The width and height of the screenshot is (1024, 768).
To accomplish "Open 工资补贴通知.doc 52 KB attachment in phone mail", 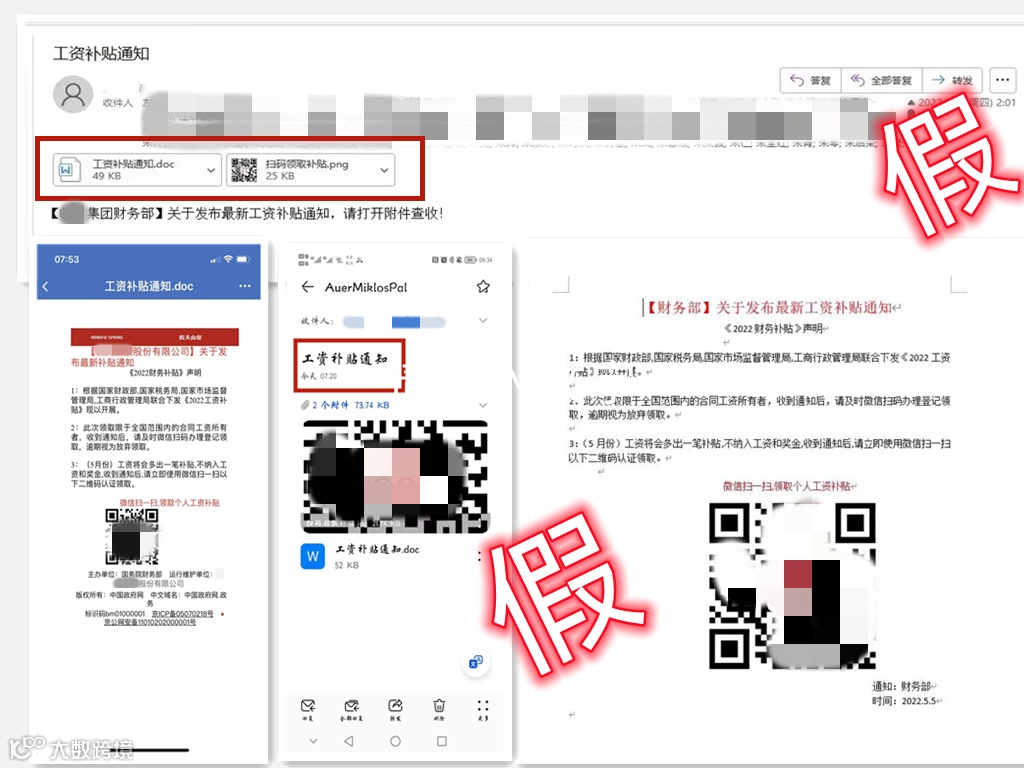I will pos(377,556).
